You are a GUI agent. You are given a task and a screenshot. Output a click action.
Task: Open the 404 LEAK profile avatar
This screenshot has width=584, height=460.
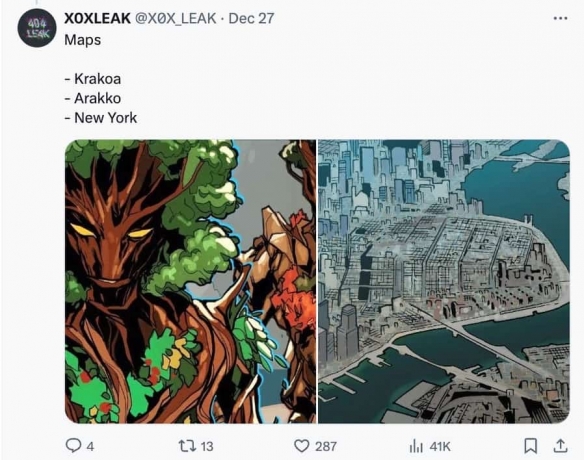[x=37, y=28]
